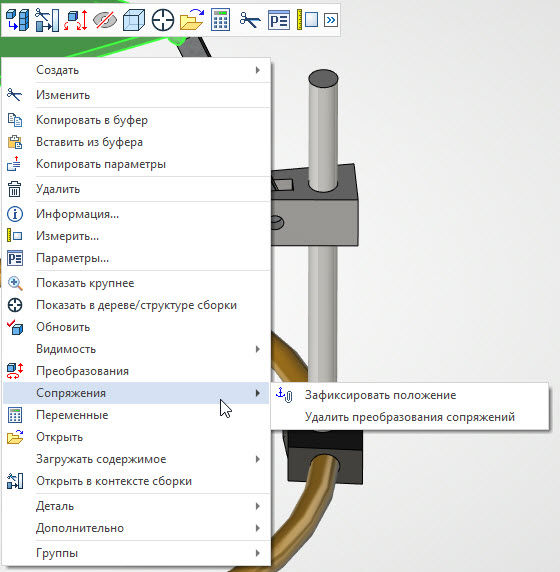The width and height of the screenshot is (560, 572).
Task: Click the hide-element crossed eye toolbar icon
Action: pos(105,20)
